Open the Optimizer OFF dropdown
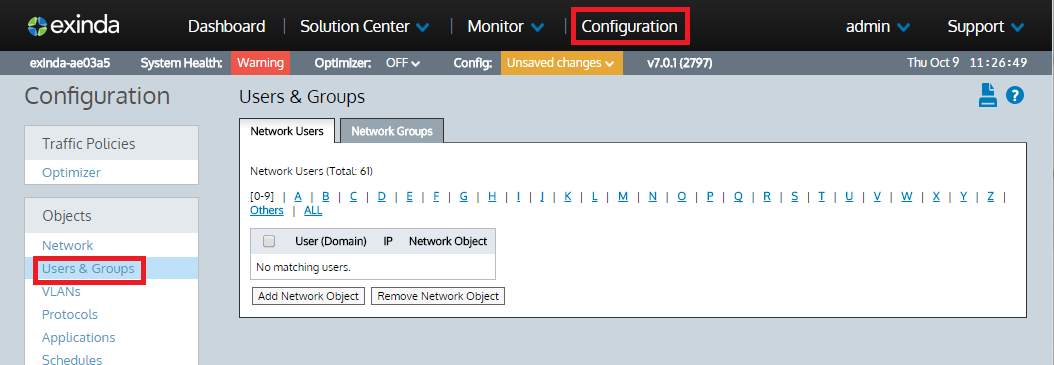Viewport: 1054px width, 365px height. coord(403,63)
